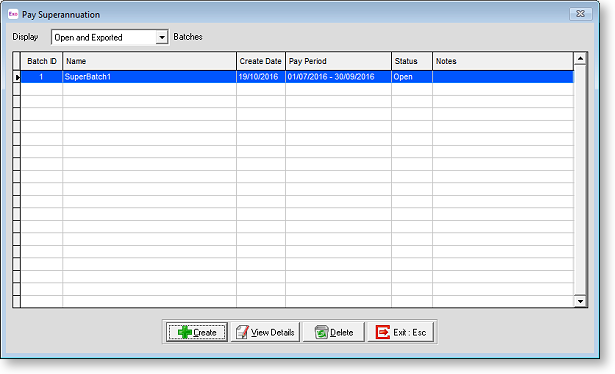Screen dimensions: 615x374
Task: Click the red Exit arrow icon
Action: pos(383,332)
